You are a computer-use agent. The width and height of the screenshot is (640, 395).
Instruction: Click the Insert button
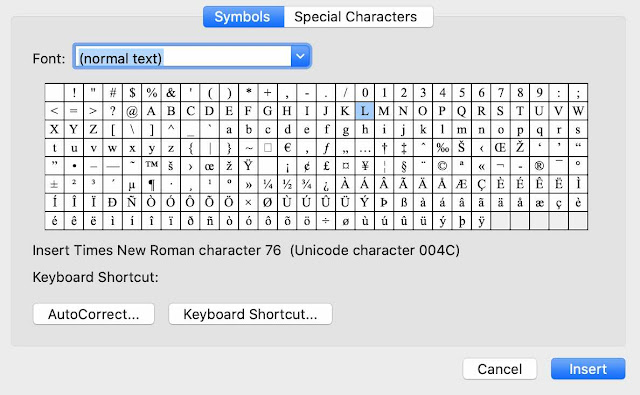[588, 369]
